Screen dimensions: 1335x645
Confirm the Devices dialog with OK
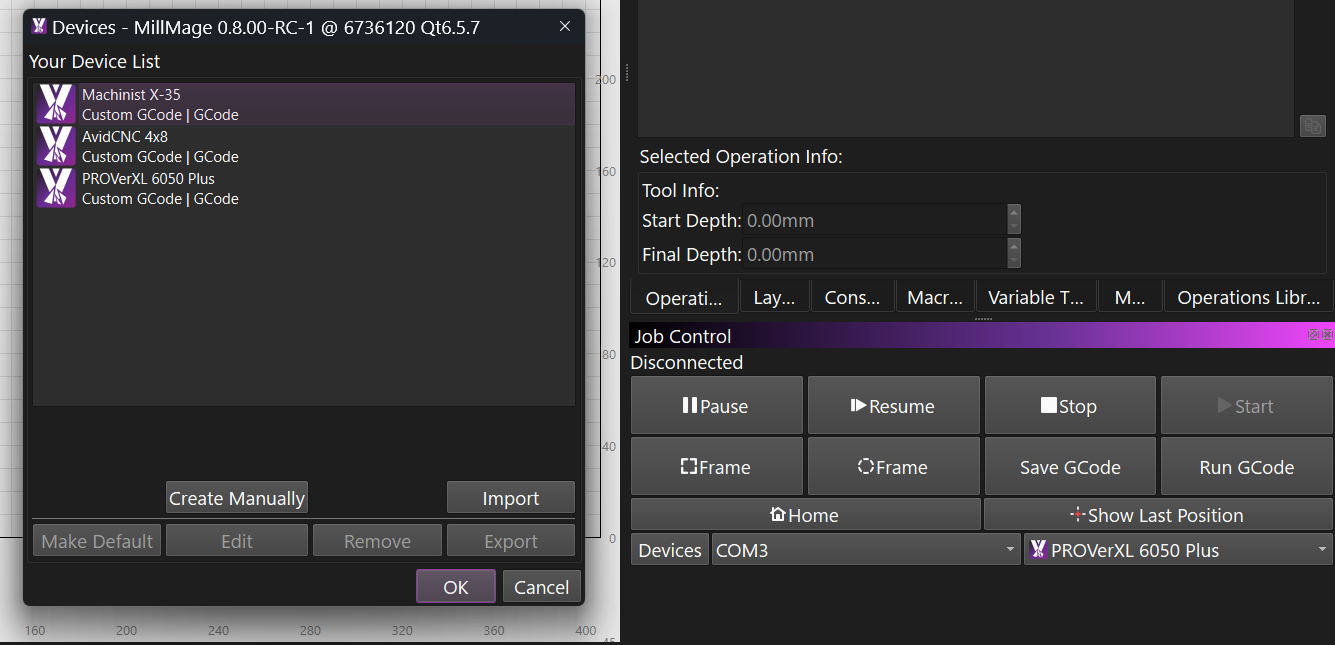tap(456, 587)
